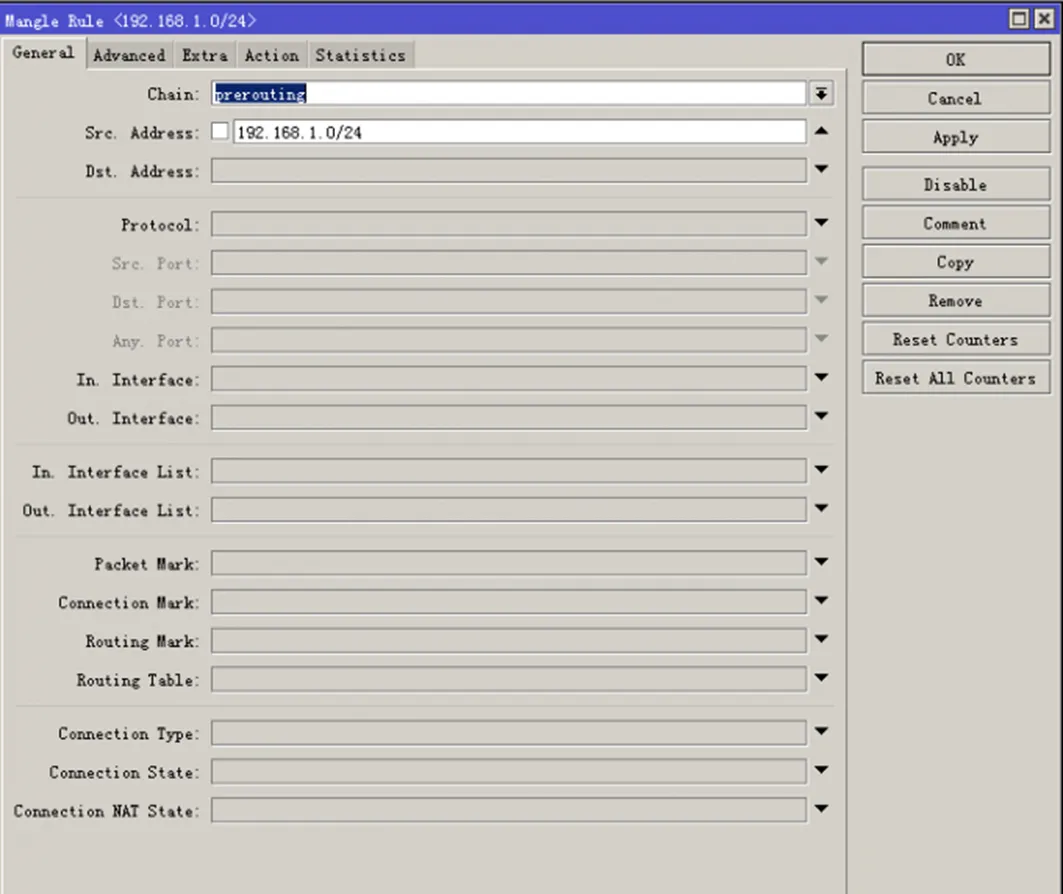The width and height of the screenshot is (1063, 894).
Task: Close the Mangle Rule window
Action: 1044,19
